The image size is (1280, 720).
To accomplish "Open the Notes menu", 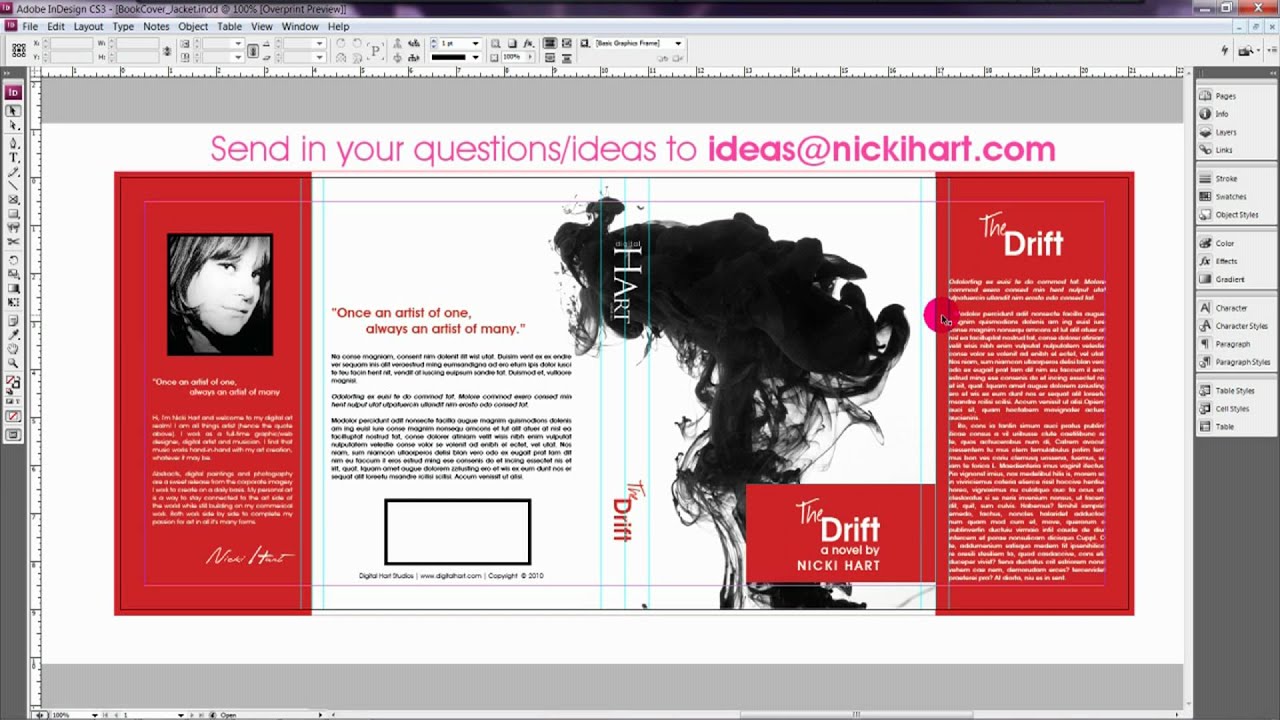I will click(156, 26).
